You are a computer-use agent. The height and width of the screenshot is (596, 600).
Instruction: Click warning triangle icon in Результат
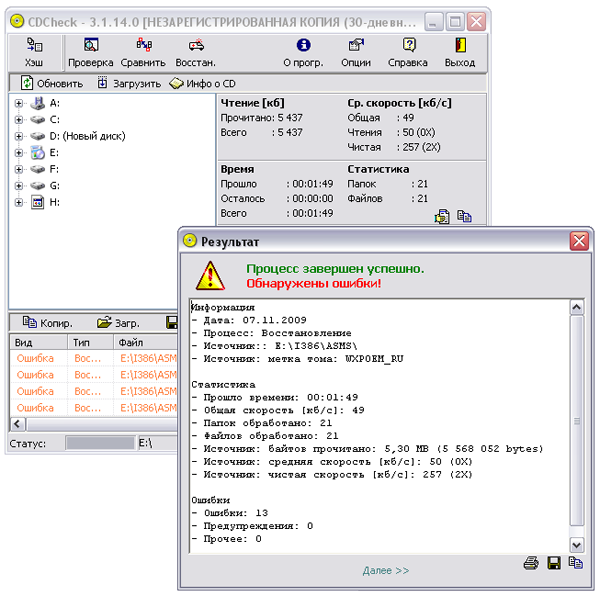click(210, 276)
